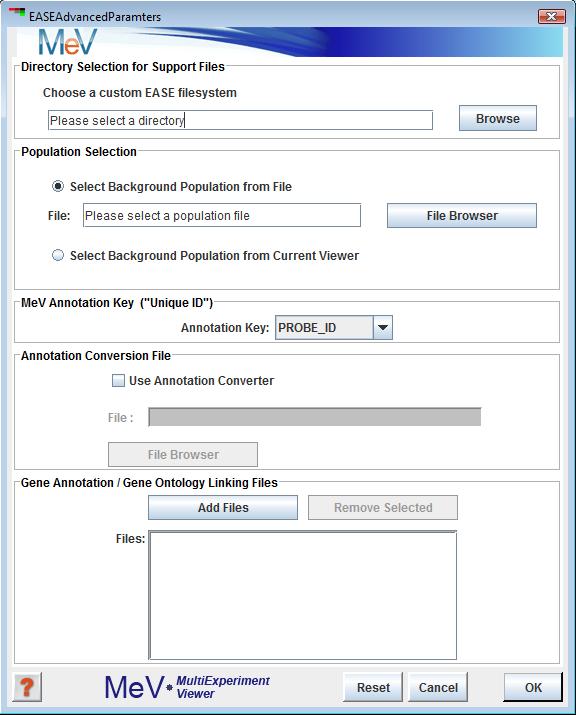Close the EASEAdvancedParamters dialog window
This screenshot has height=715, width=576.
551,16
